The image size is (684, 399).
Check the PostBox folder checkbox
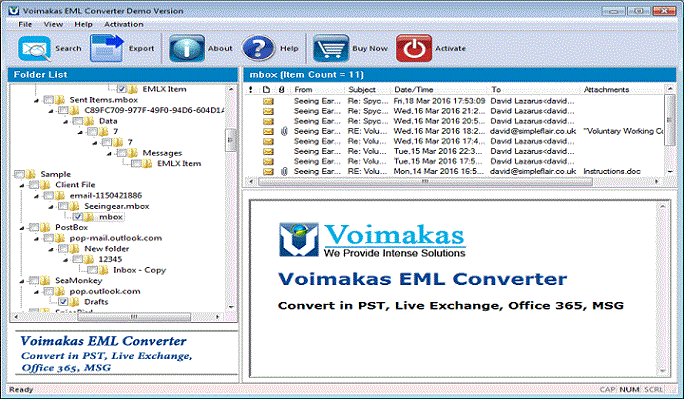click(34, 227)
